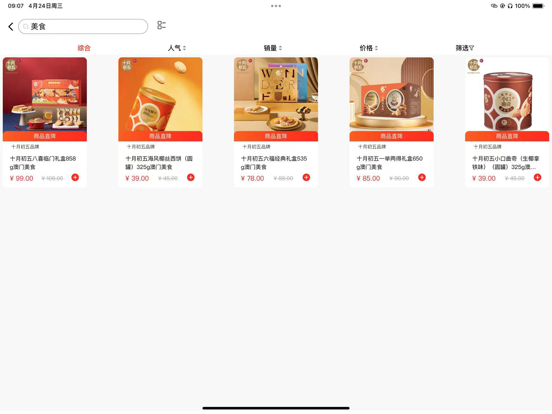Switch layout with the list view icon

tap(161, 25)
